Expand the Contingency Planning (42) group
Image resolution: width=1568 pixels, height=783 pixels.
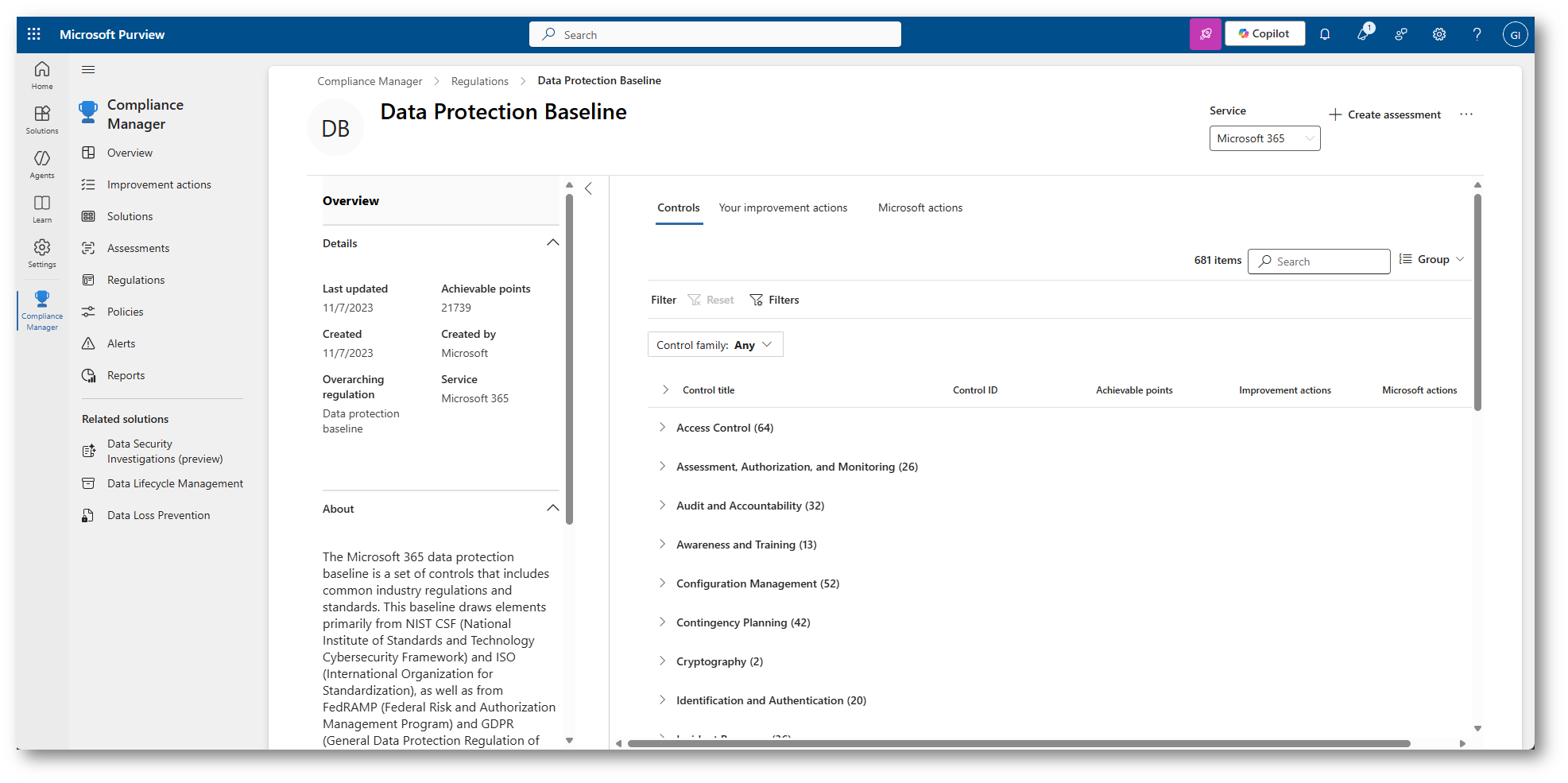pos(662,622)
